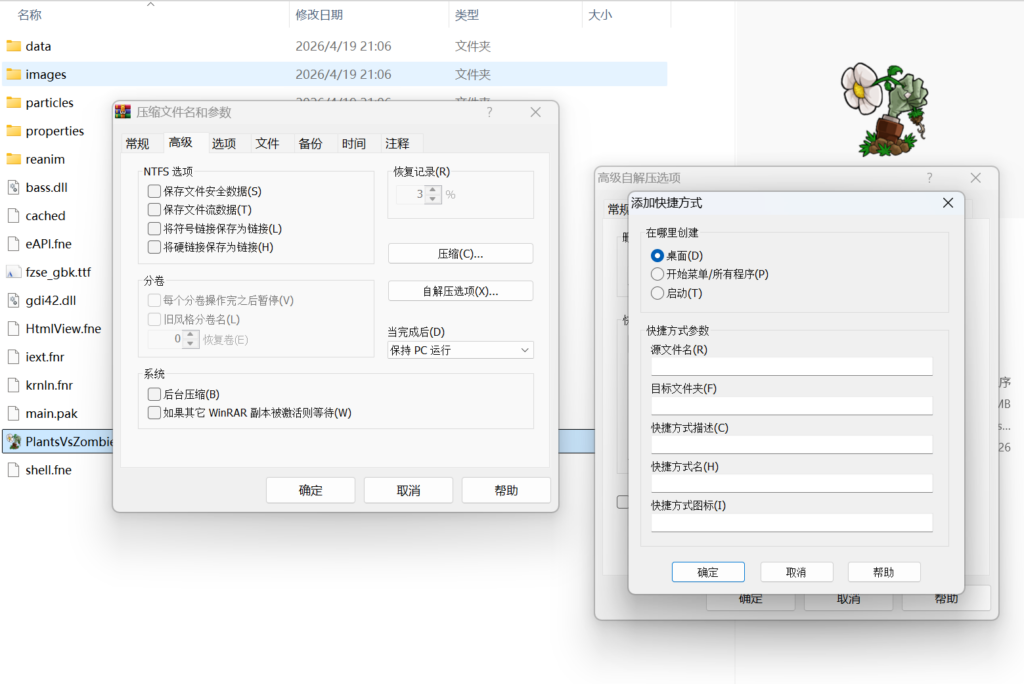Select the 开始菜单/所有程序(P) radio button

click(657, 274)
